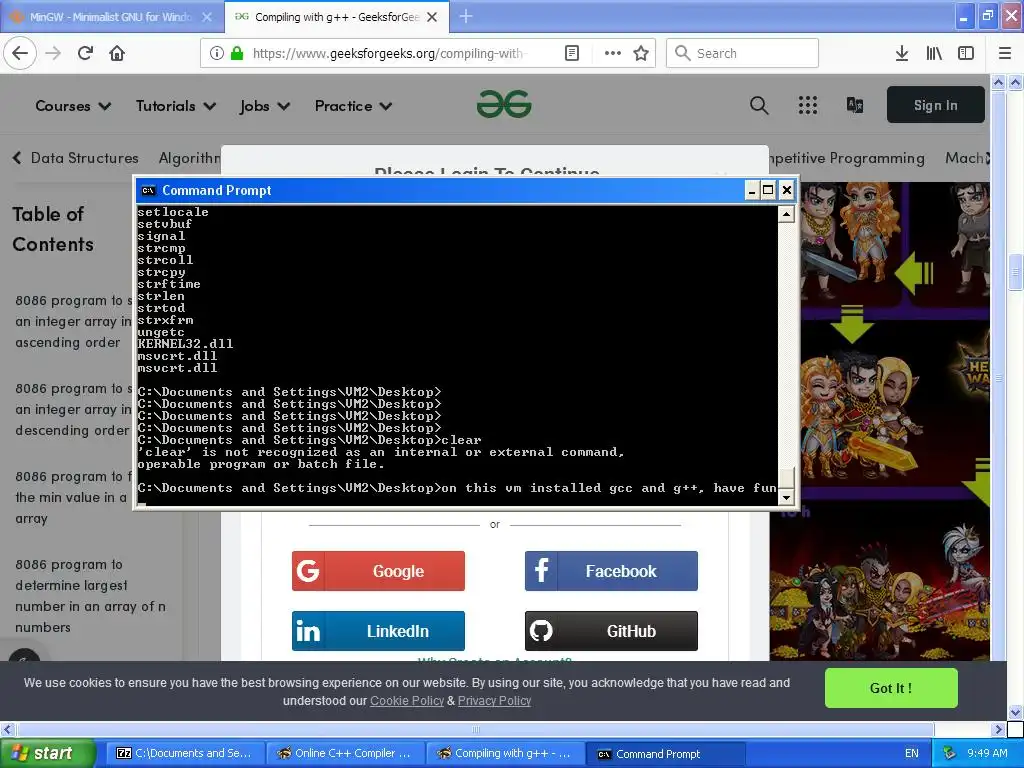Open the Data Structures topic link

84,158
